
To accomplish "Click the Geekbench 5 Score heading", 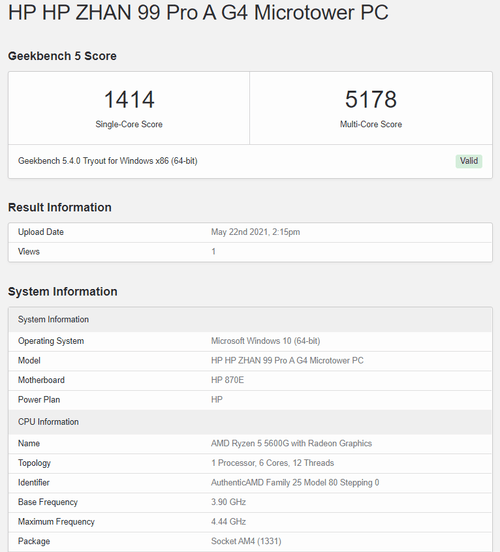I will (x=62, y=56).
